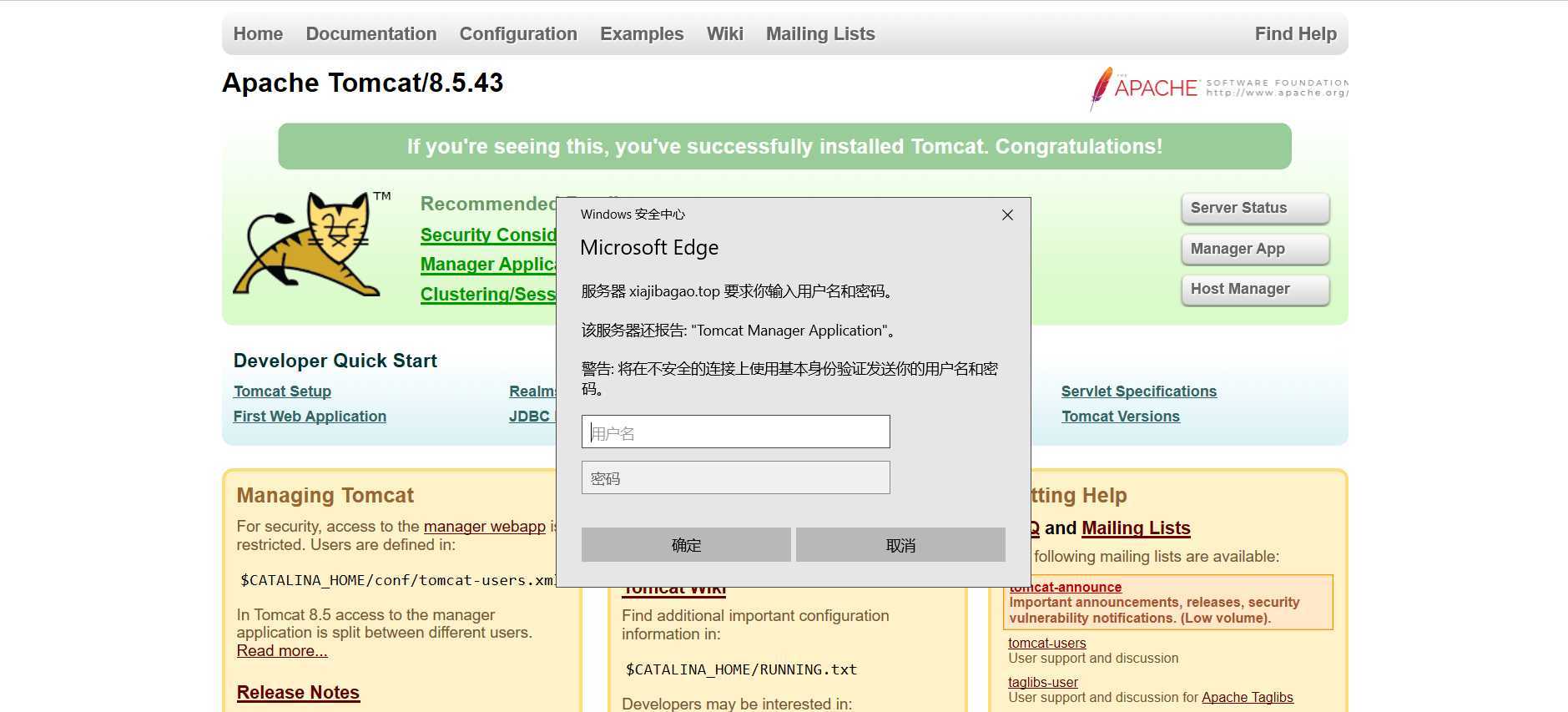Viewport: 1568px width, 712px height.
Task: Open the Clustering/Session link
Action: pyautogui.click(x=488, y=295)
